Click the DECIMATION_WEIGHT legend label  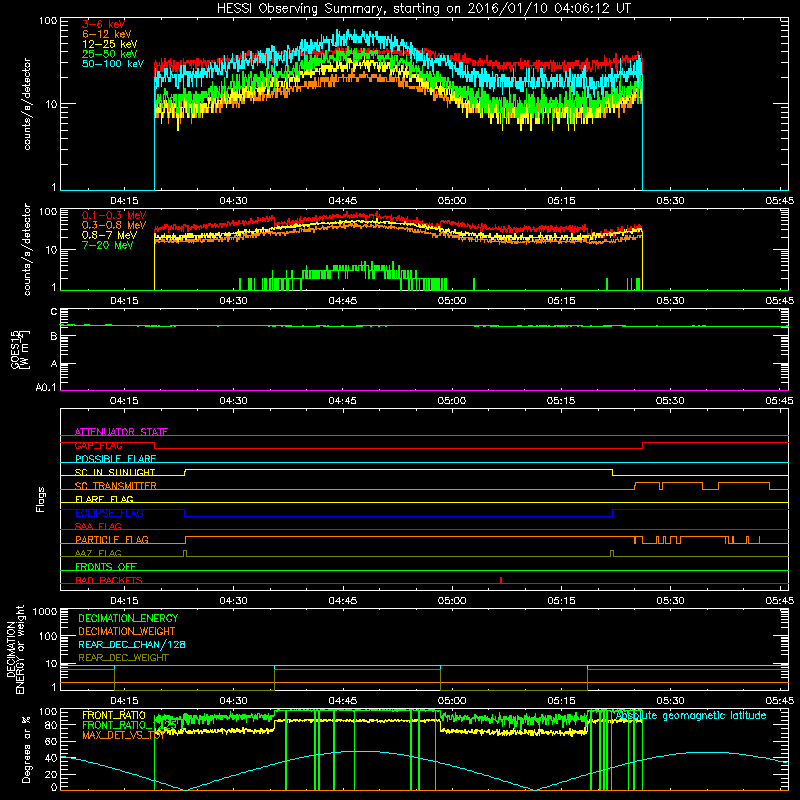click(127, 631)
